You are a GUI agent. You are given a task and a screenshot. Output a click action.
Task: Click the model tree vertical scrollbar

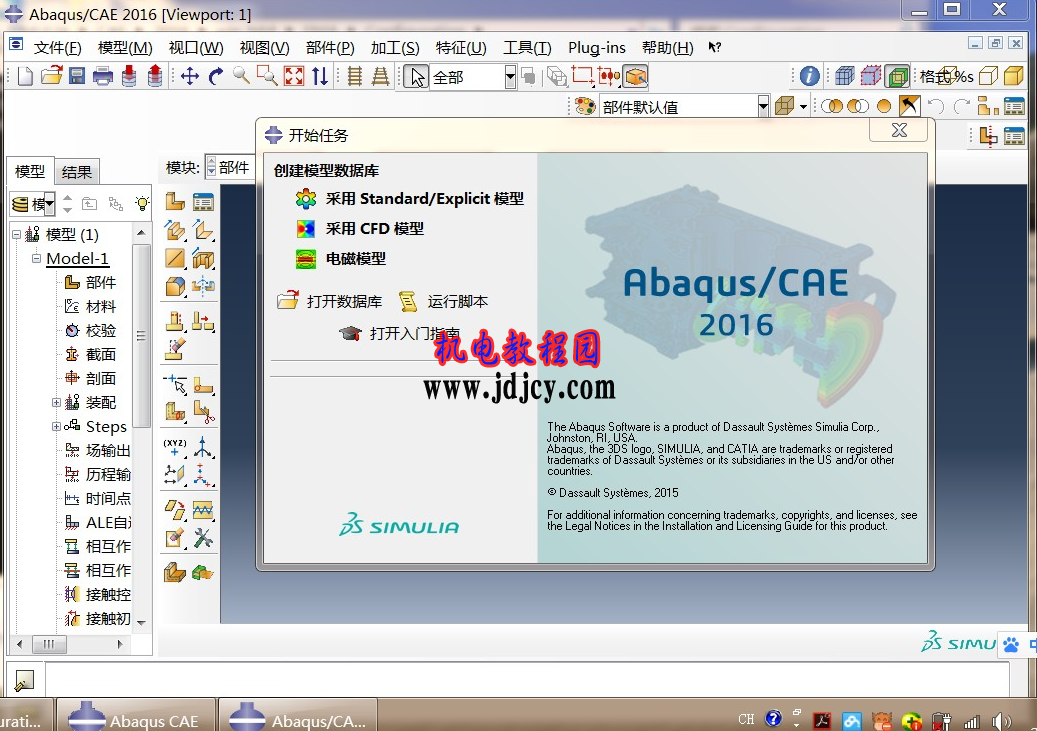click(x=141, y=336)
